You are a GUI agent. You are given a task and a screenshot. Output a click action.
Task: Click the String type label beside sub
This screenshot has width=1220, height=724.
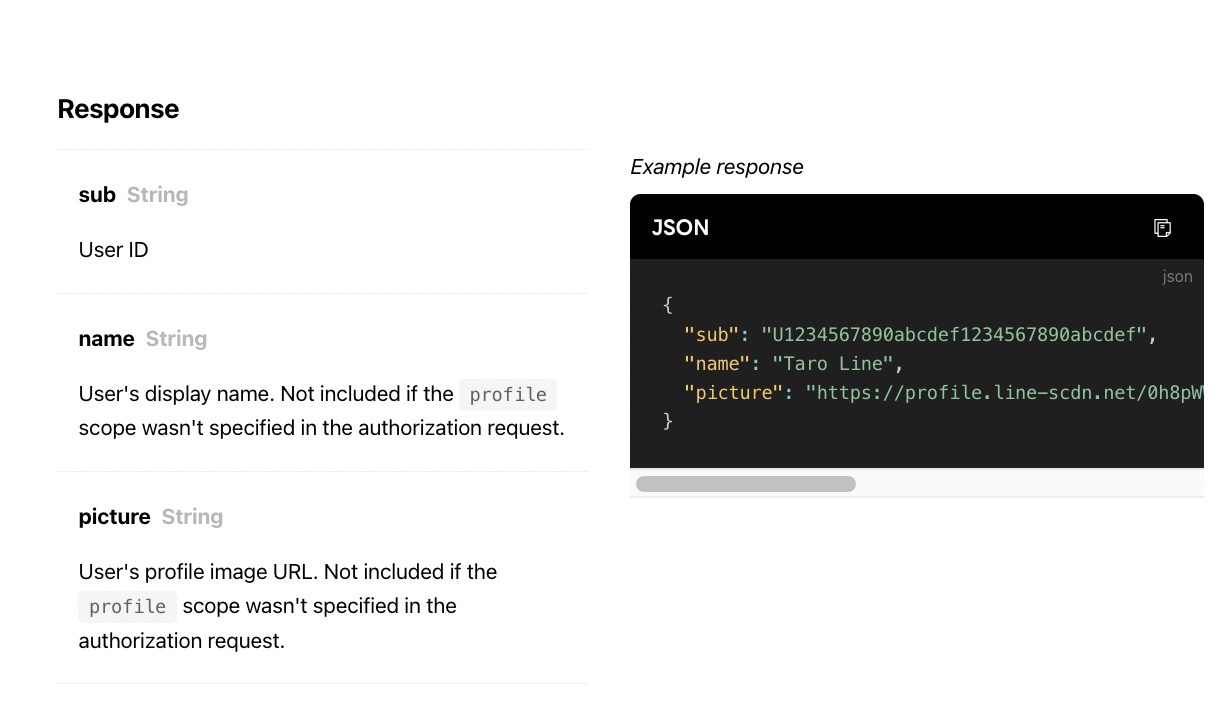tap(158, 195)
